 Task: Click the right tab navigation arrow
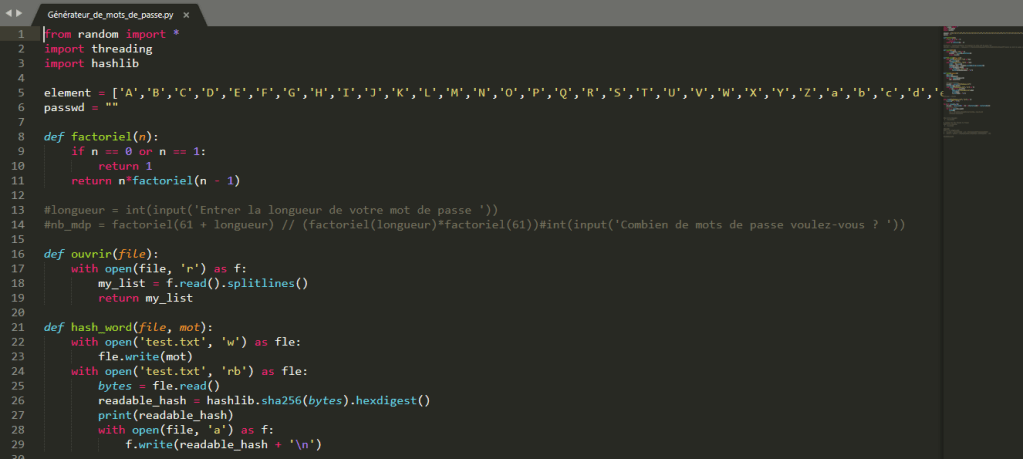[x=19, y=13]
